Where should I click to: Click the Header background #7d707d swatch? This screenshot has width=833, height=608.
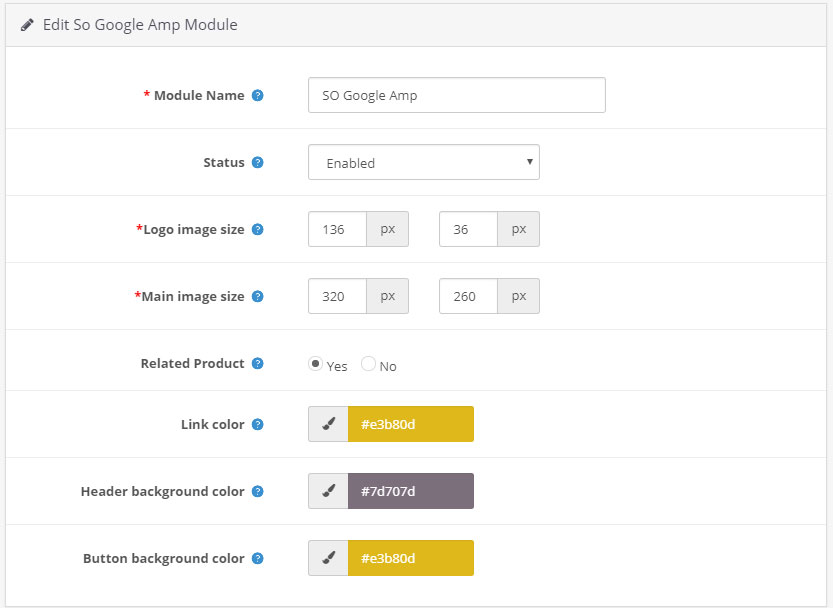click(x=411, y=491)
